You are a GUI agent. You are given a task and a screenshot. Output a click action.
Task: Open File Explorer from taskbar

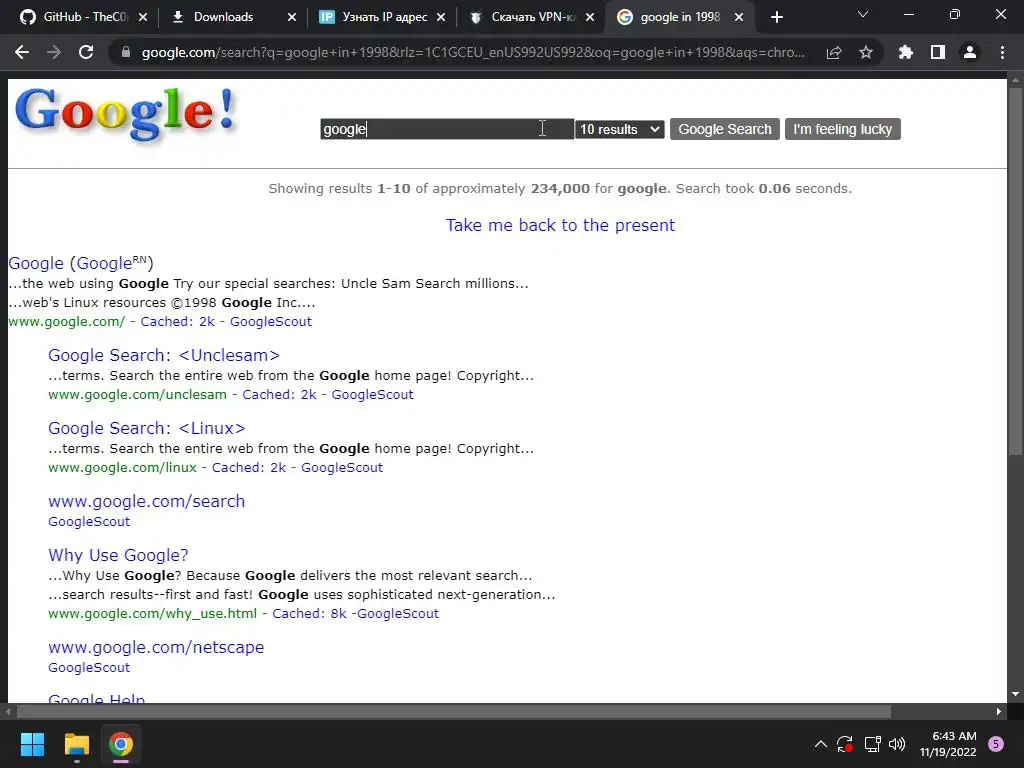[76, 744]
